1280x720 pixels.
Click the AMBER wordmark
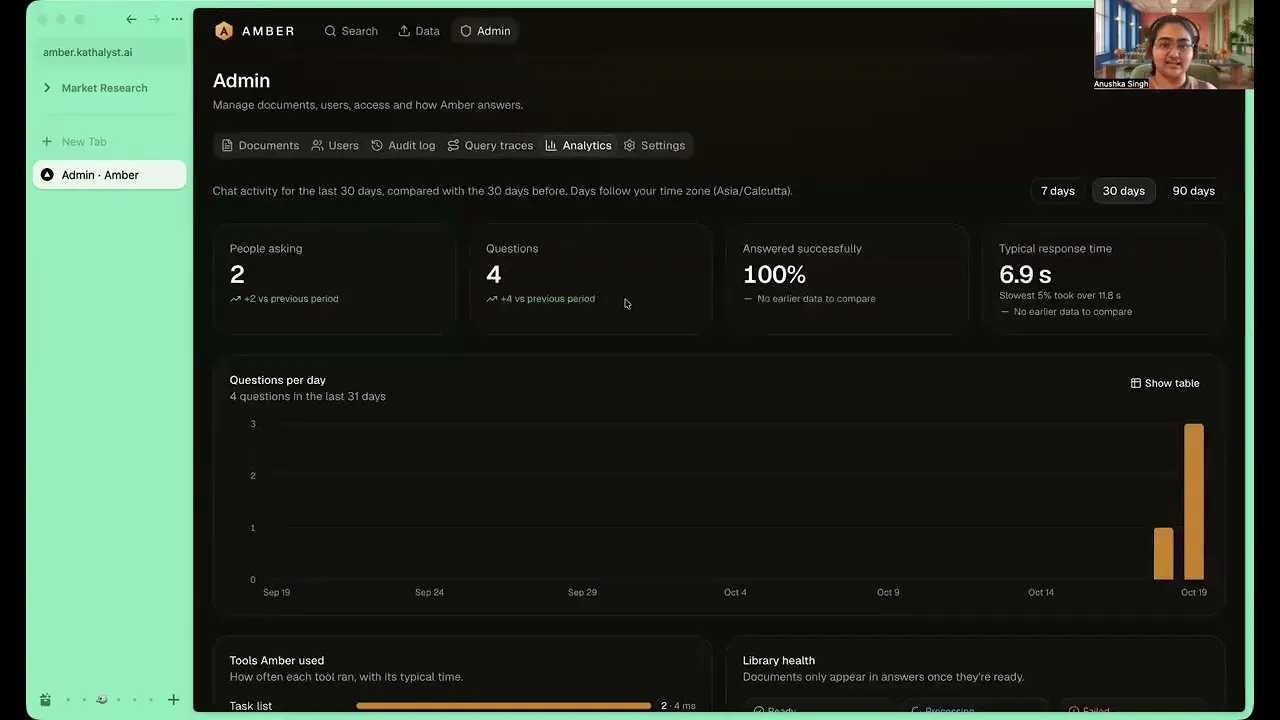coord(268,31)
